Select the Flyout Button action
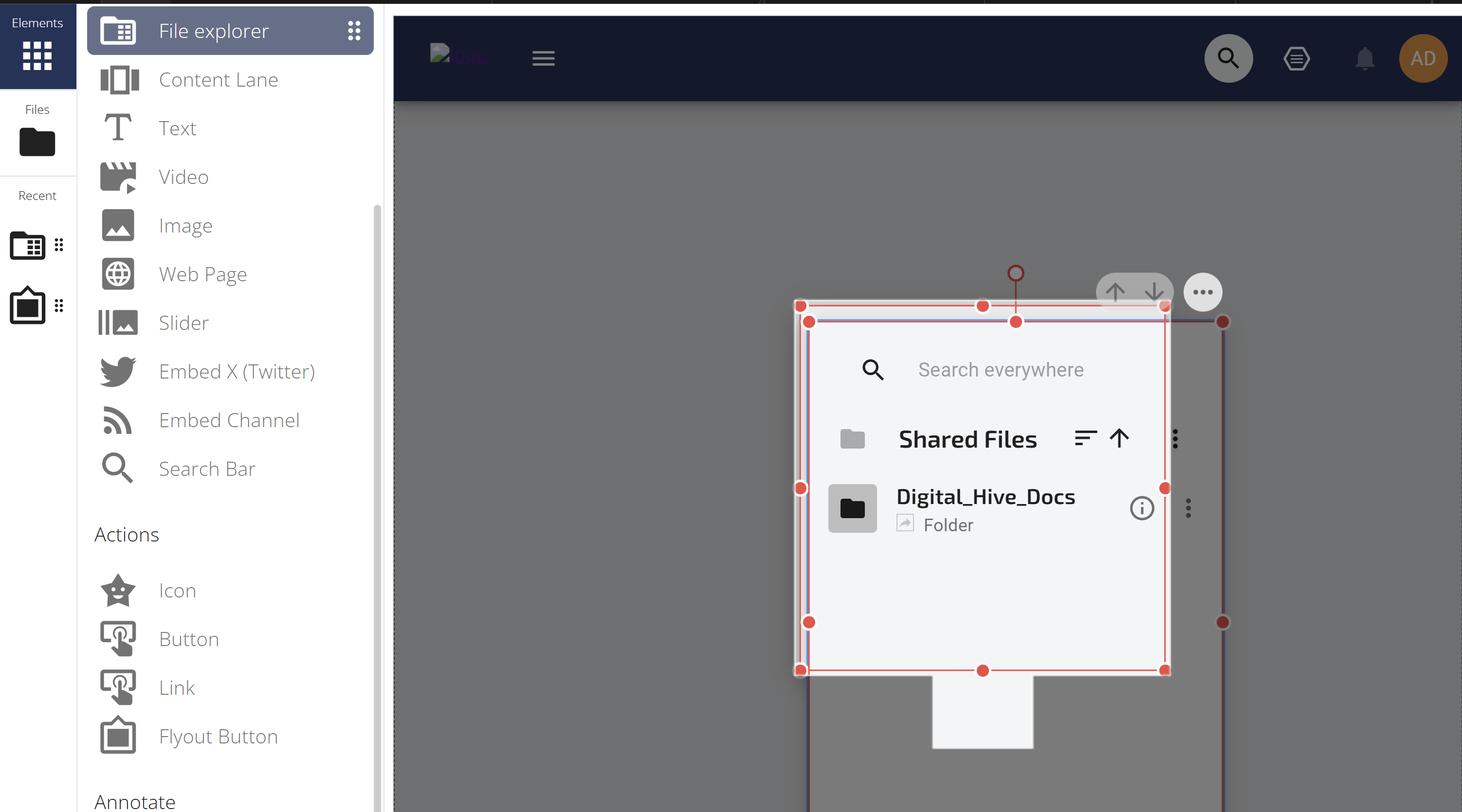Image resolution: width=1462 pixels, height=812 pixels. (x=218, y=737)
